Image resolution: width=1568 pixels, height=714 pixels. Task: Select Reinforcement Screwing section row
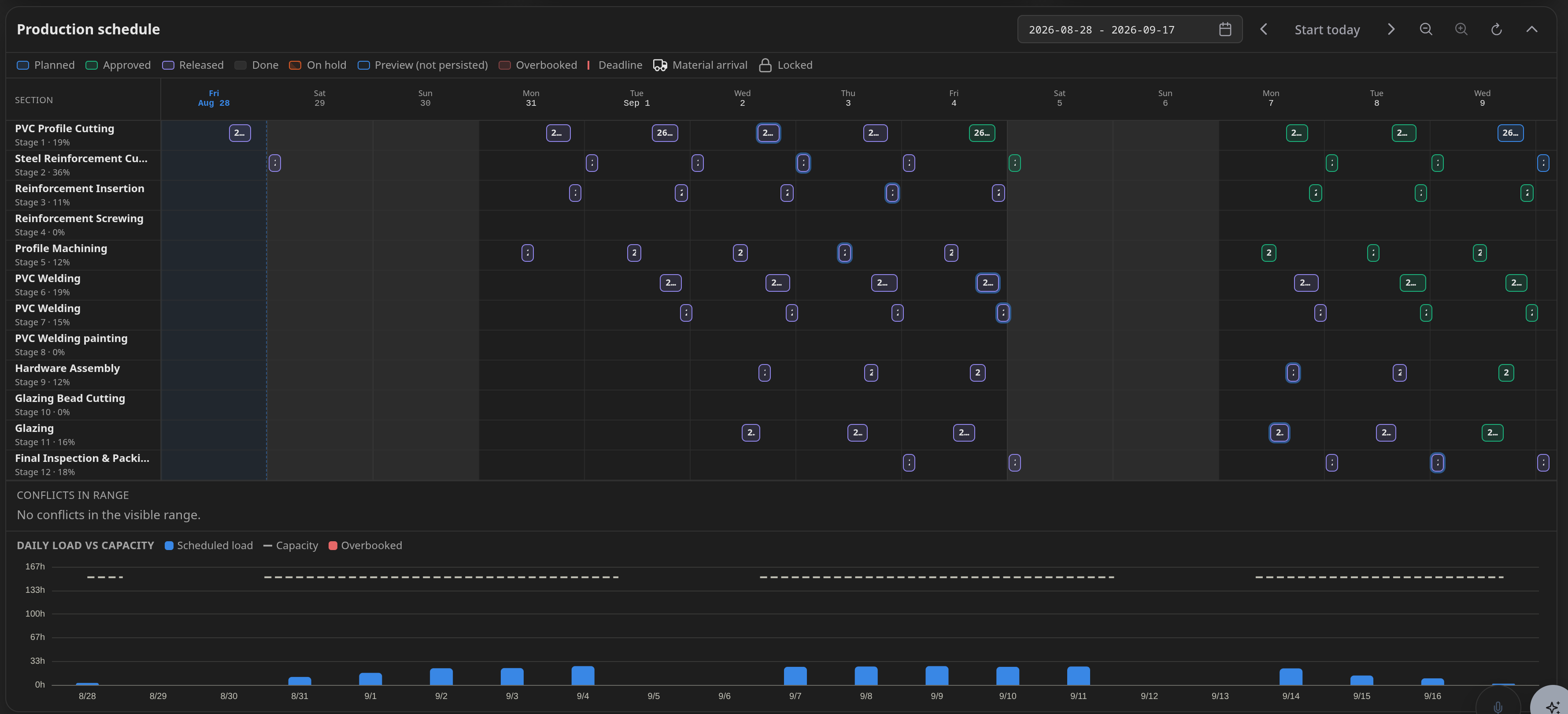point(83,225)
